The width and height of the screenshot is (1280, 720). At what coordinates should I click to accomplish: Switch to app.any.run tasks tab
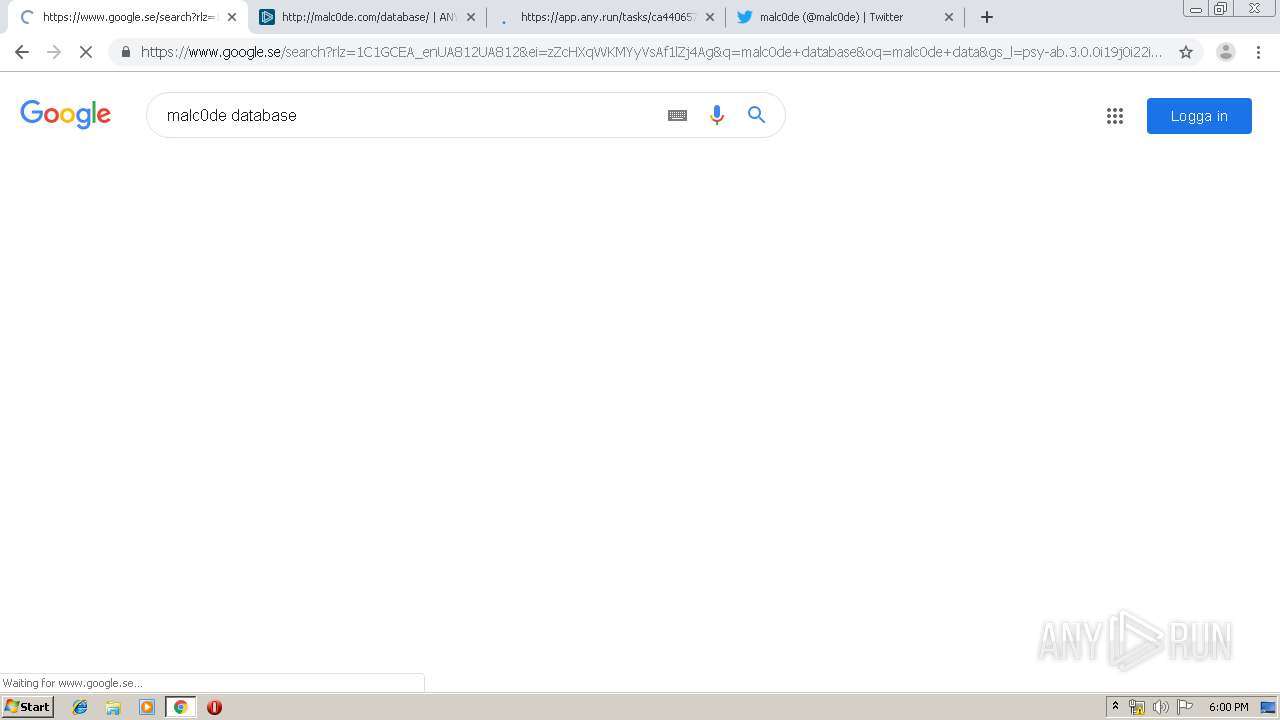pyautogui.click(x=605, y=17)
